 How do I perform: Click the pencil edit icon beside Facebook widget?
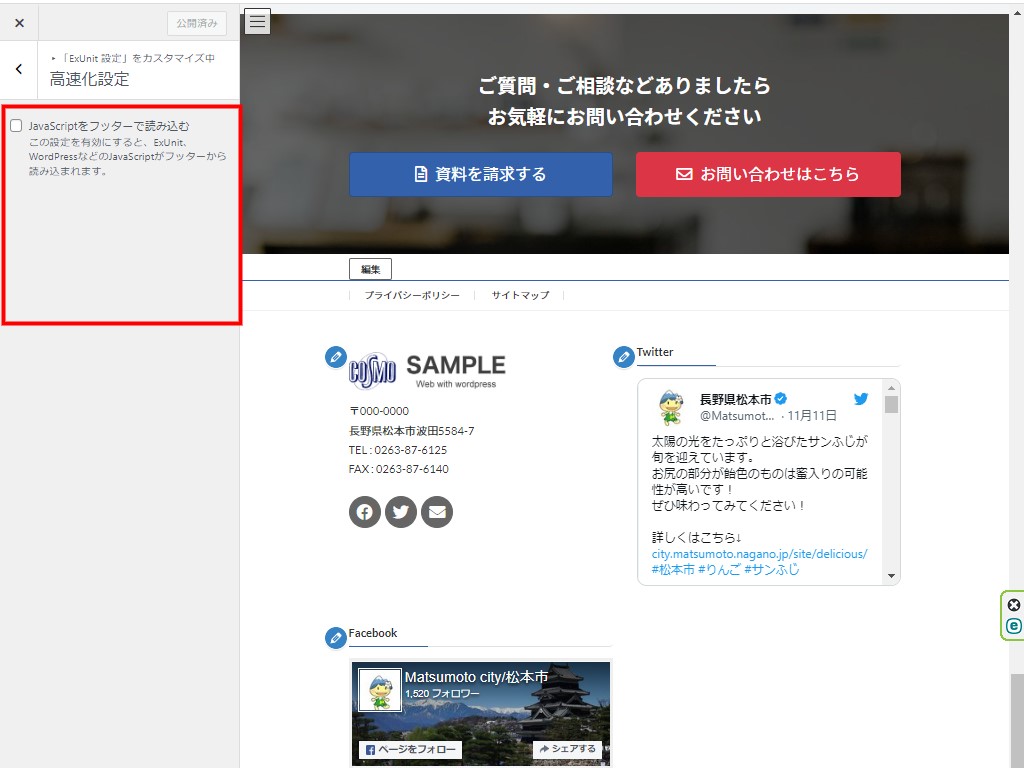pyautogui.click(x=336, y=637)
